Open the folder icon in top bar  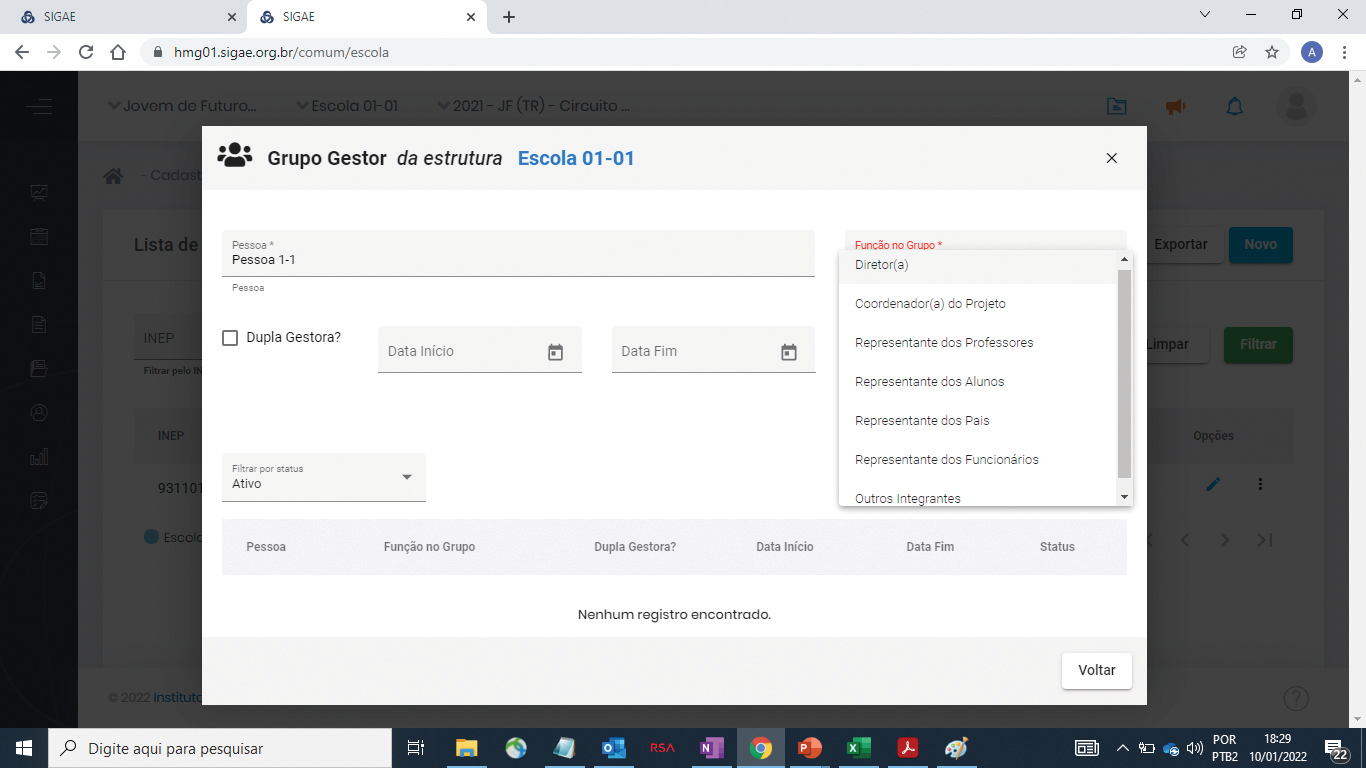click(x=1116, y=106)
